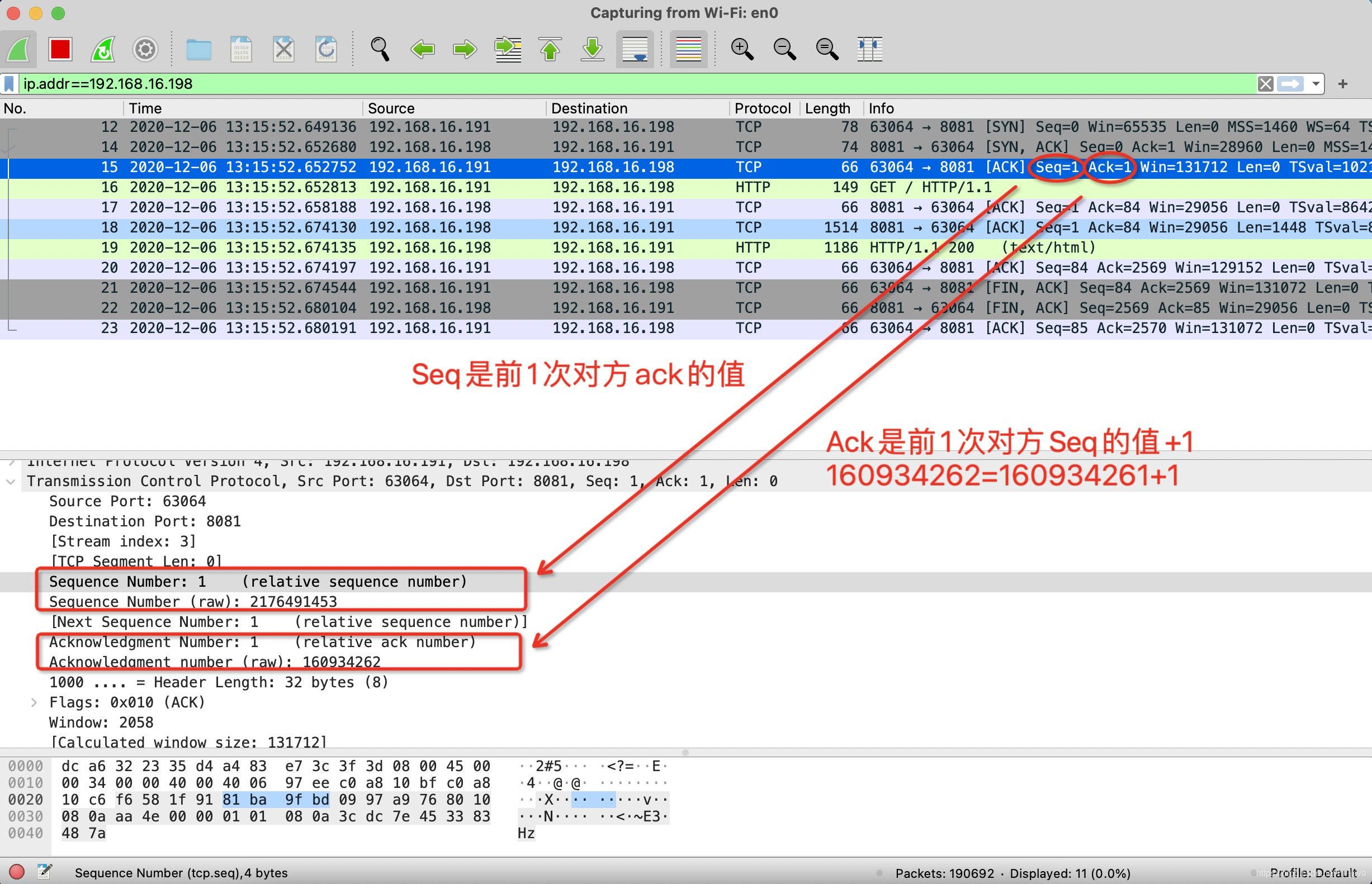1372x884 pixels.
Task: Toggle packet colorization rules
Action: click(688, 49)
